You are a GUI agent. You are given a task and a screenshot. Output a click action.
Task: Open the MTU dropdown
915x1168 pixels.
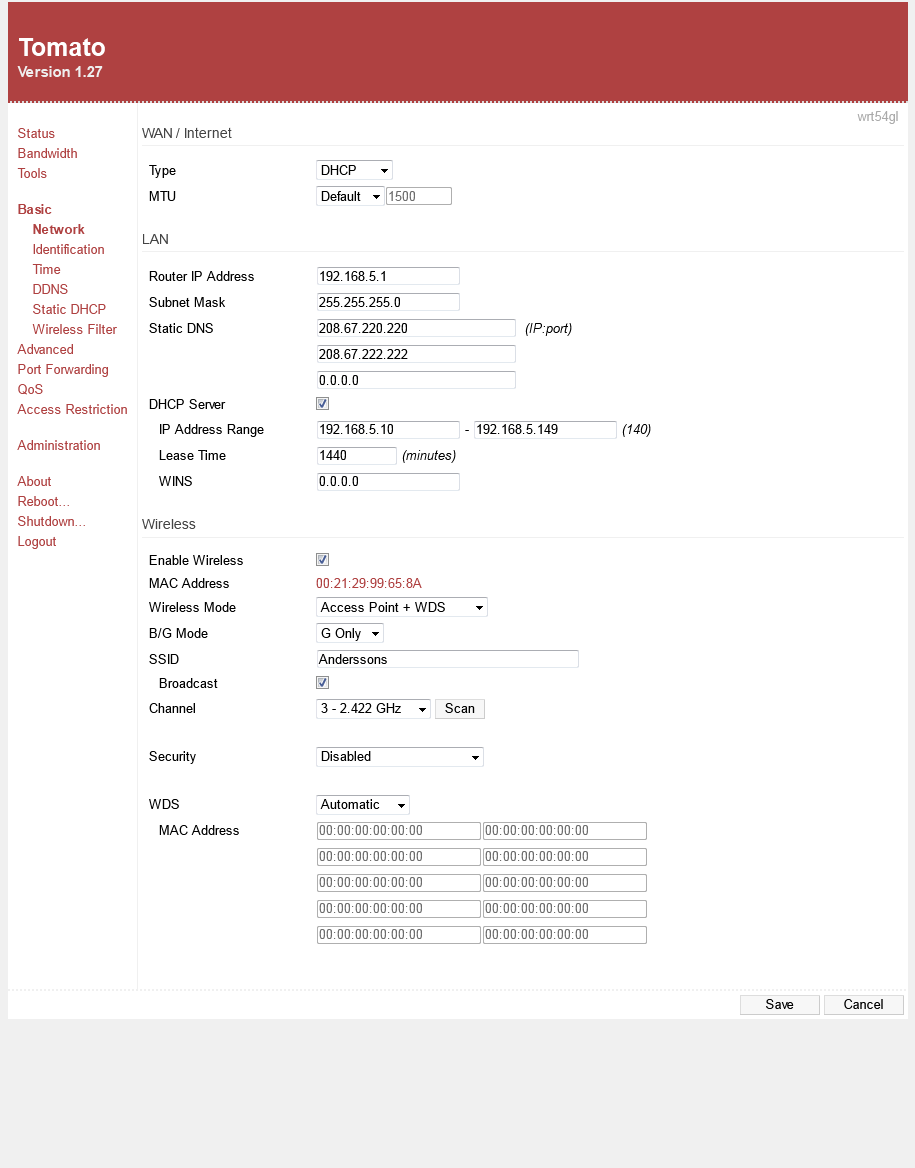(349, 197)
